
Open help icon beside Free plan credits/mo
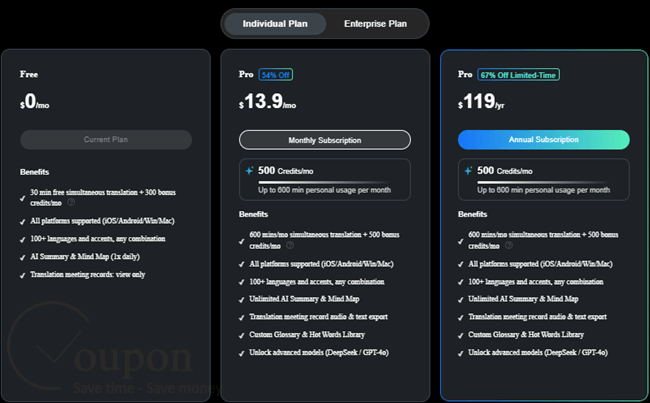pyautogui.click(x=71, y=202)
